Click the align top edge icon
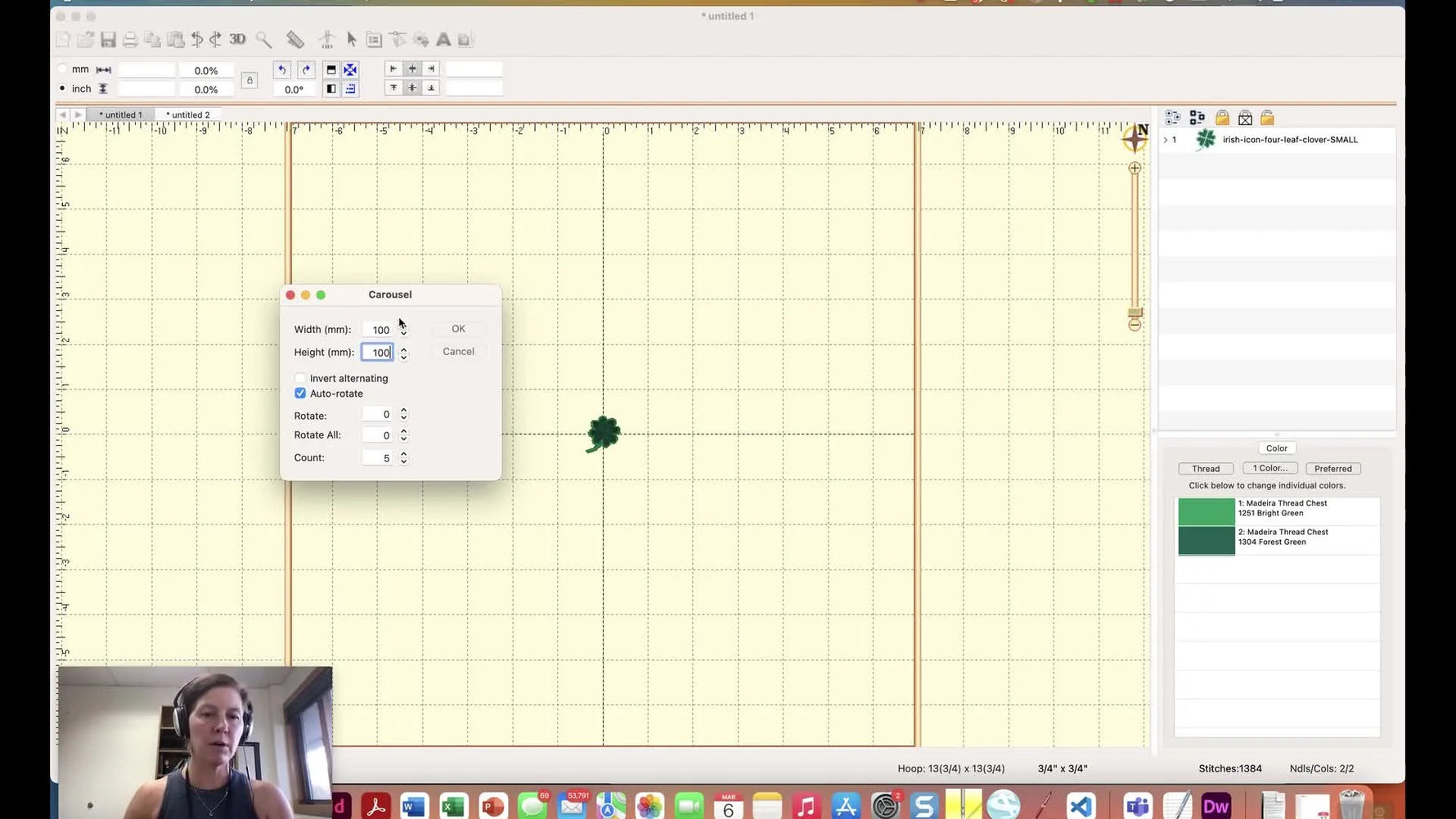This screenshot has width=1456, height=819. tap(393, 88)
